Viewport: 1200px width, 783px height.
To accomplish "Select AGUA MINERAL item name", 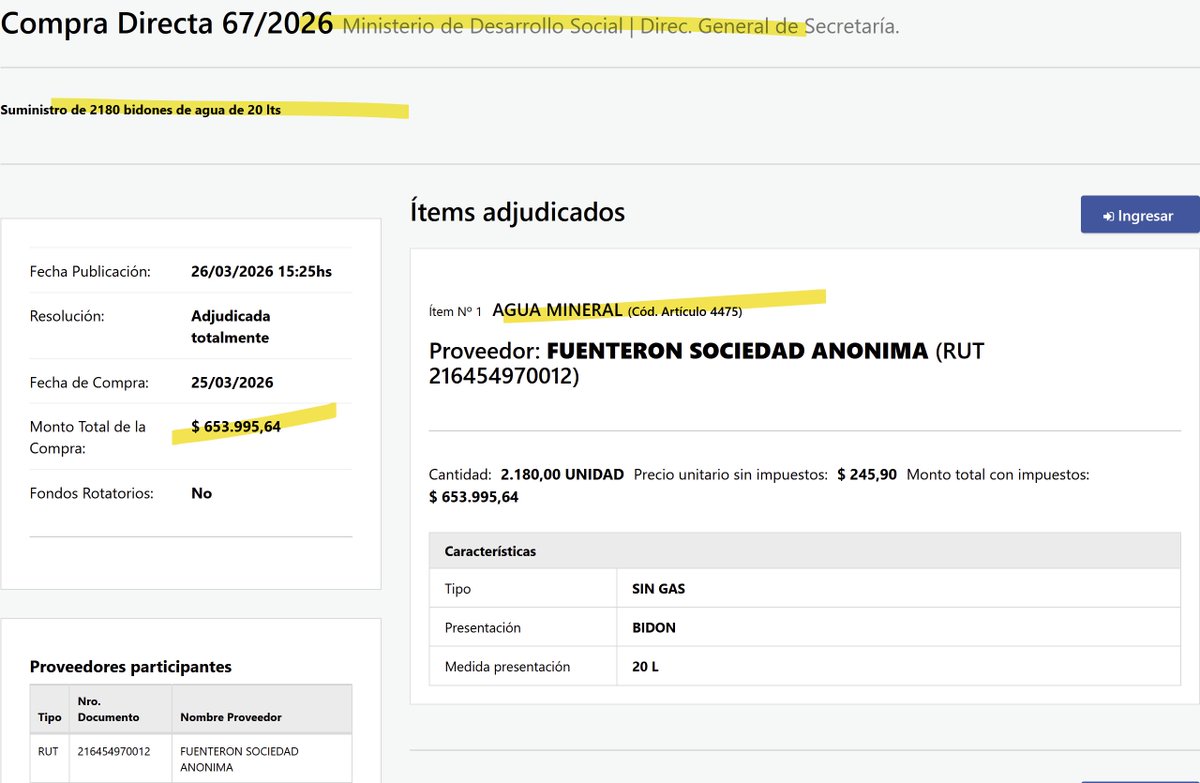I will point(557,310).
